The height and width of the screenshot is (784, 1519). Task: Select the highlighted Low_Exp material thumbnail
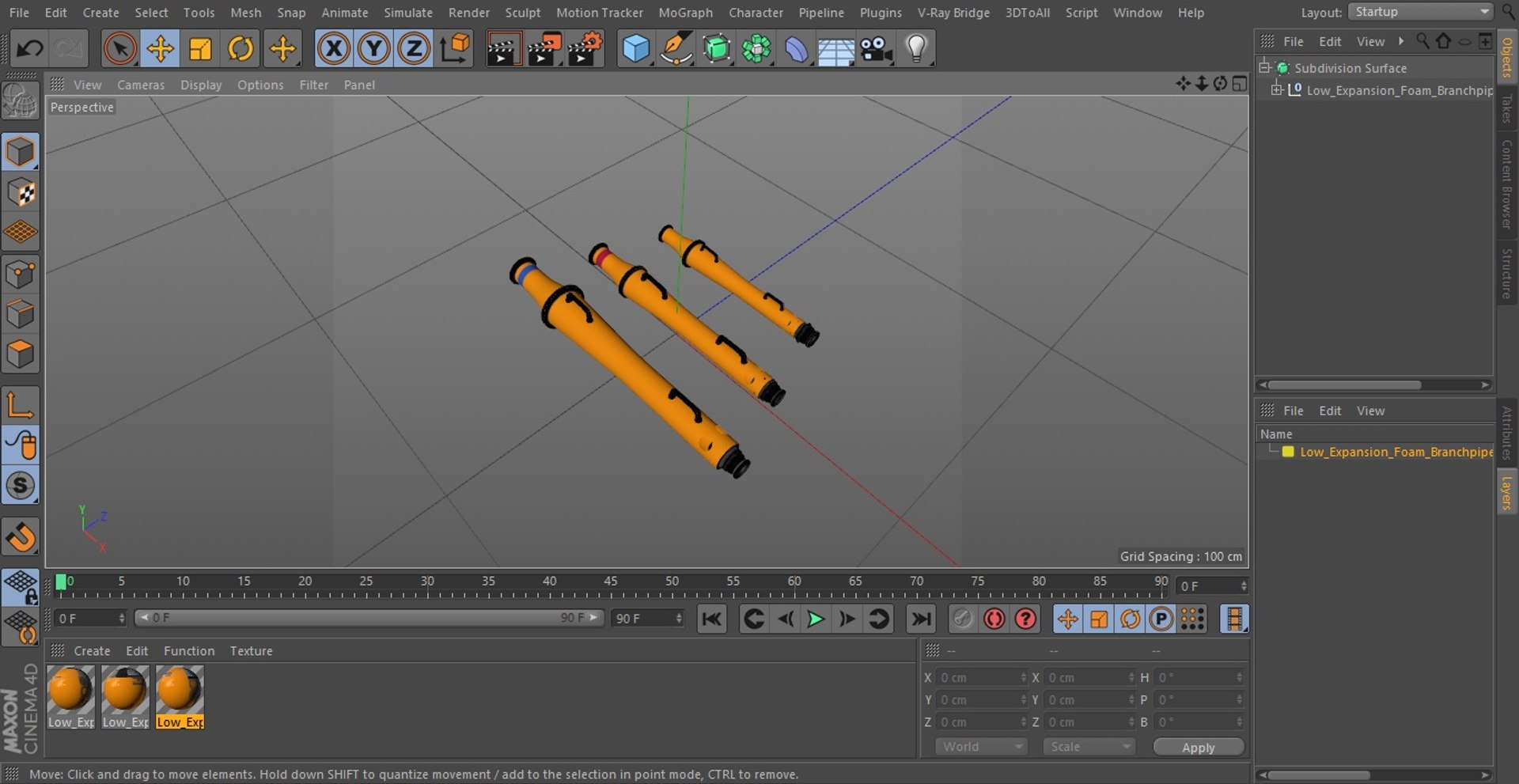click(x=180, y=696)
